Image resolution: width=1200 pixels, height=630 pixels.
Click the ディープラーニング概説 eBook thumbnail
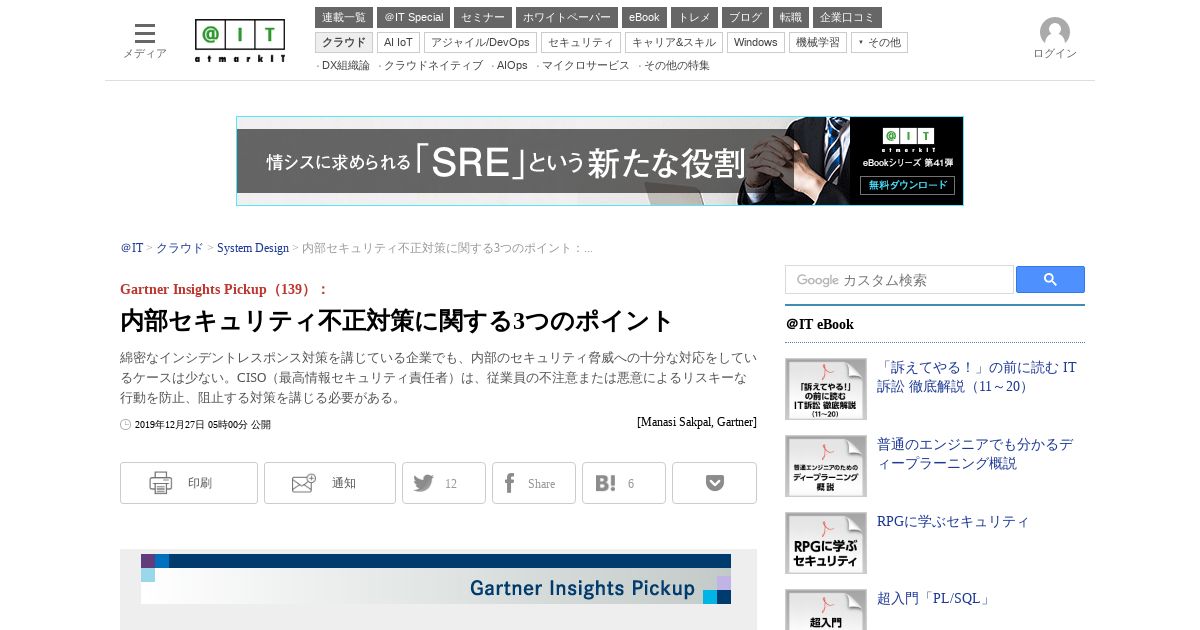tap(826, 466)
